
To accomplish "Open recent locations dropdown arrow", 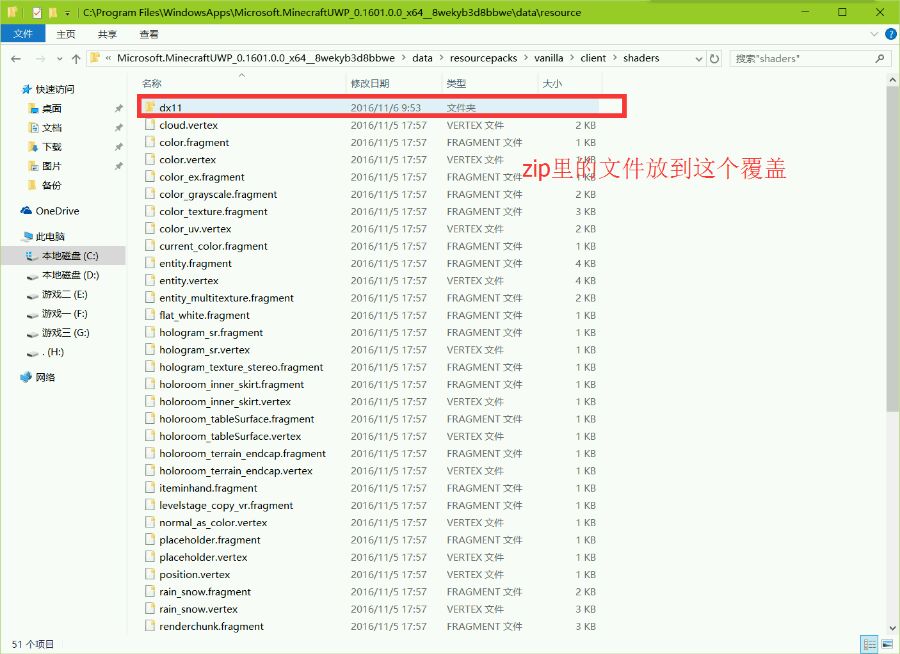I will pos(59,59).
